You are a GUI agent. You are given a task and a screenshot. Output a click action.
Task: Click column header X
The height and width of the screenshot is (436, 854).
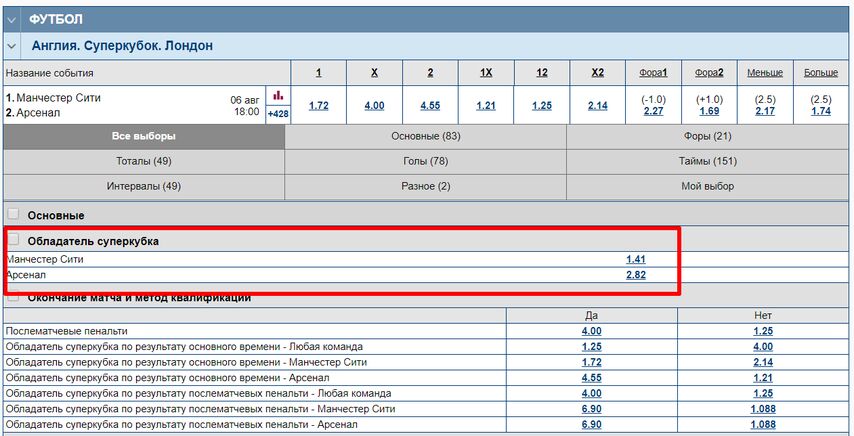click(x=374, y=72)
